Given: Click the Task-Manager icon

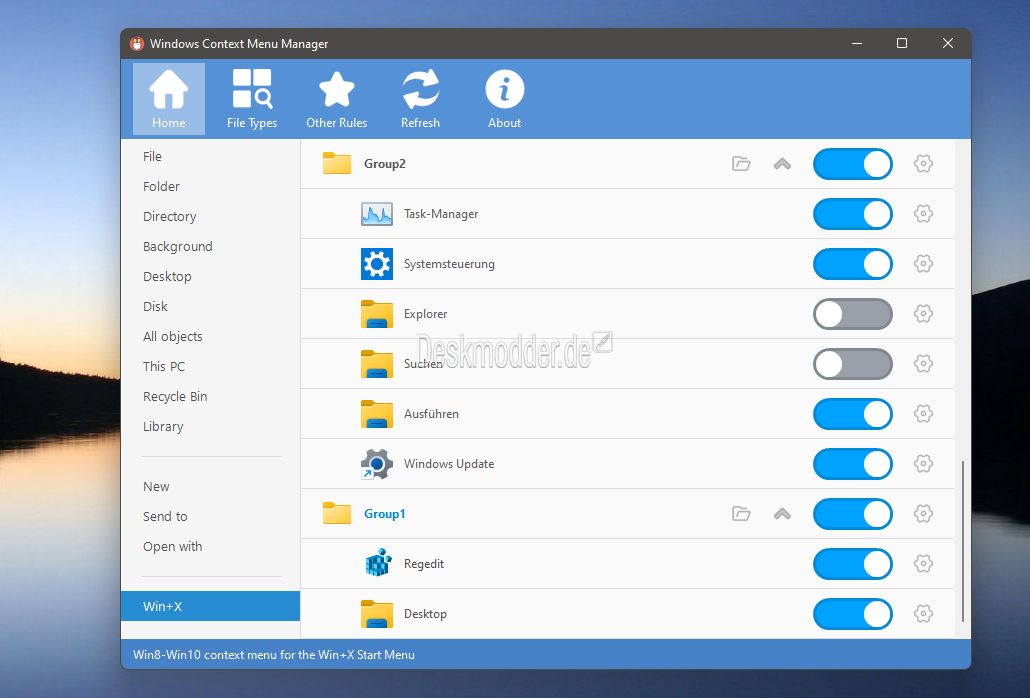Looking at the screenshot, I should point(377,214).
